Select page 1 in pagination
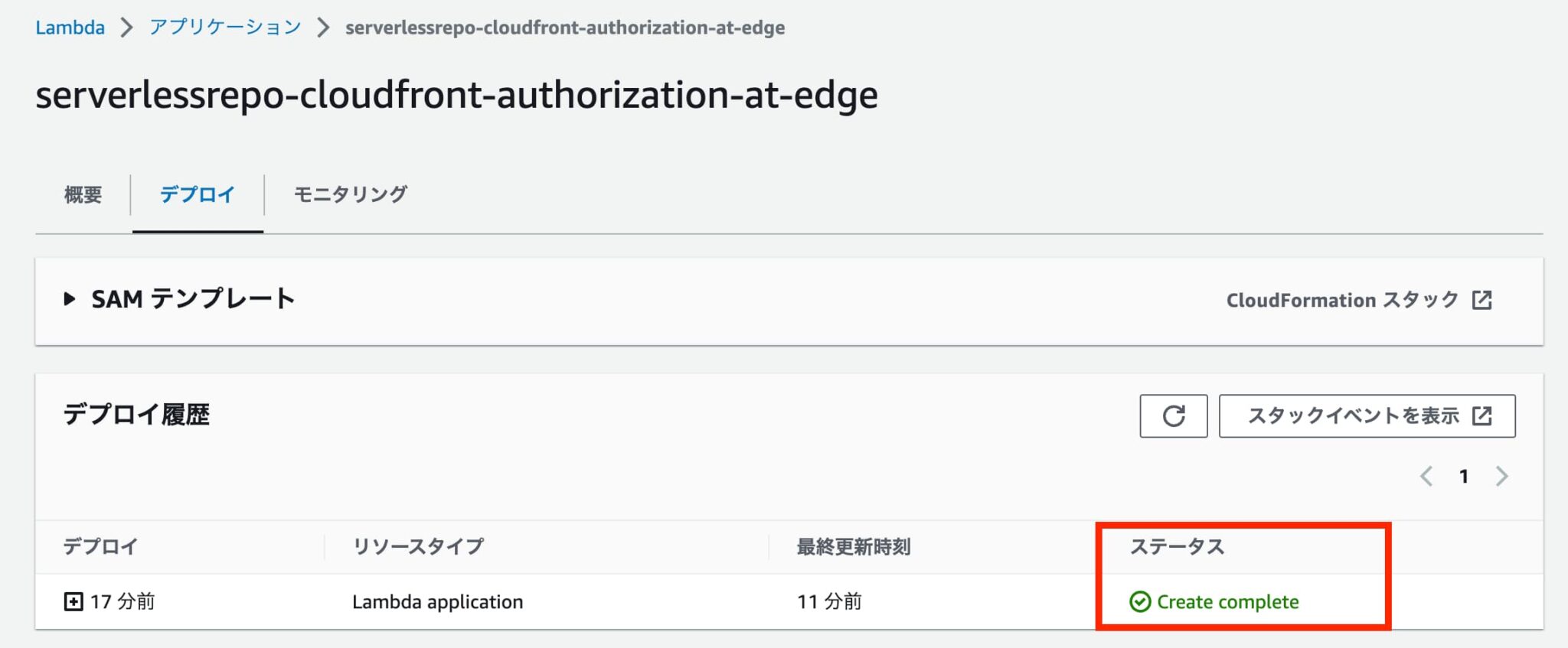1568x648 pixels. 1465,477
